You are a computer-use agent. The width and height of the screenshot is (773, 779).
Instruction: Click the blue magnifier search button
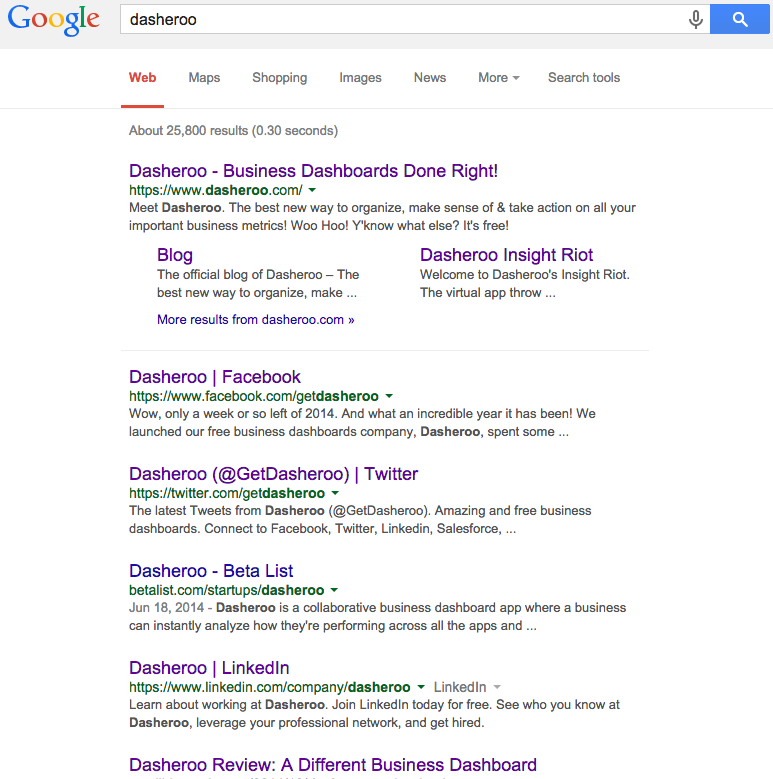click(x=740, y=19)
